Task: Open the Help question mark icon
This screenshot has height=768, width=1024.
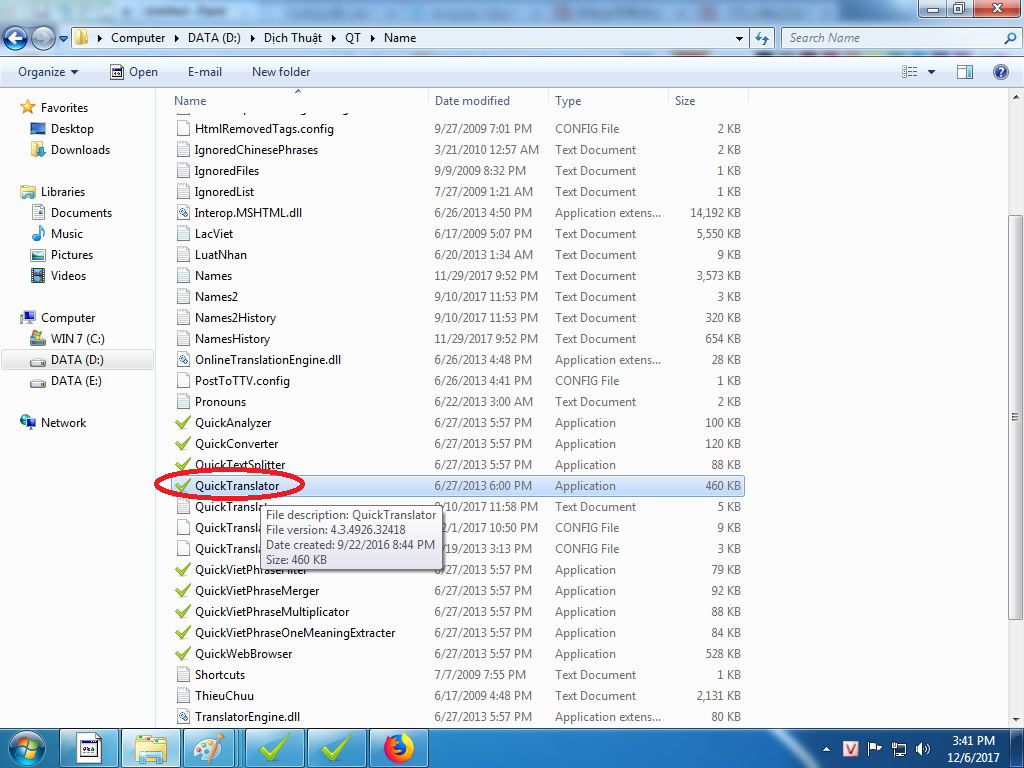Action: (x=1000, y=72)
